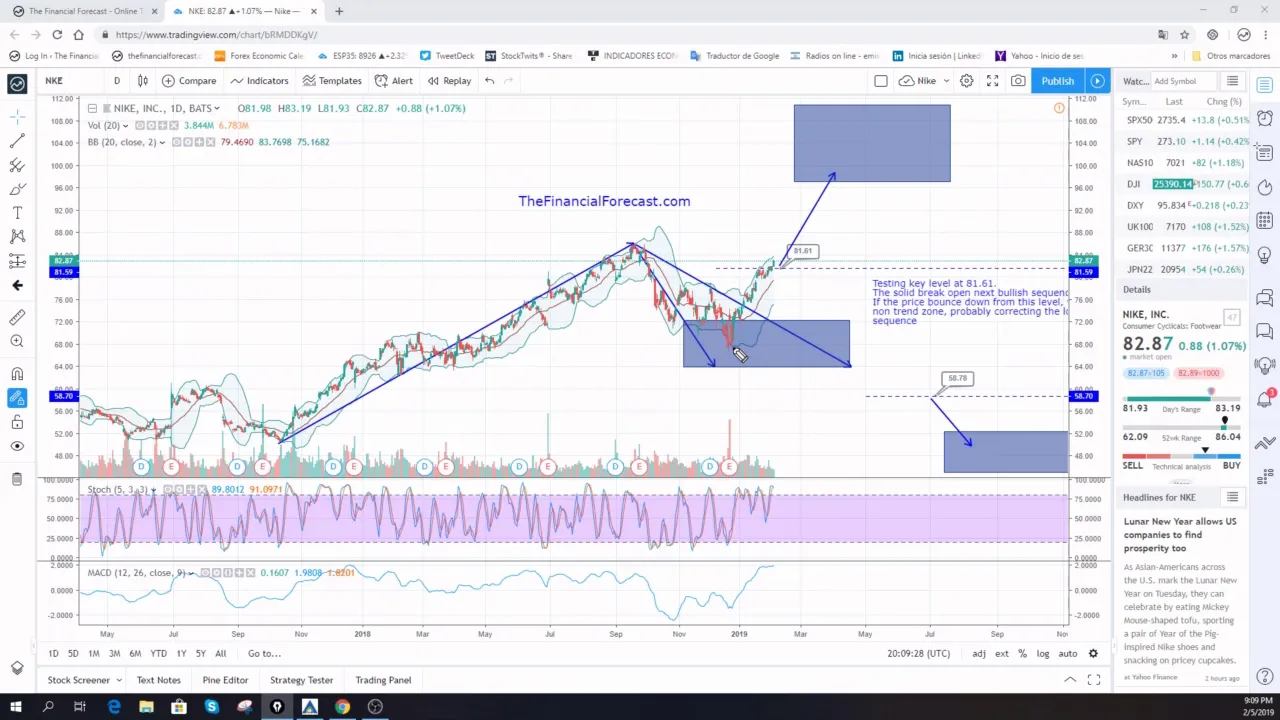Click the remove drawings trash icon
Image resolution: width=1280 pixels, height=720 pixels.
click(17, 479)
